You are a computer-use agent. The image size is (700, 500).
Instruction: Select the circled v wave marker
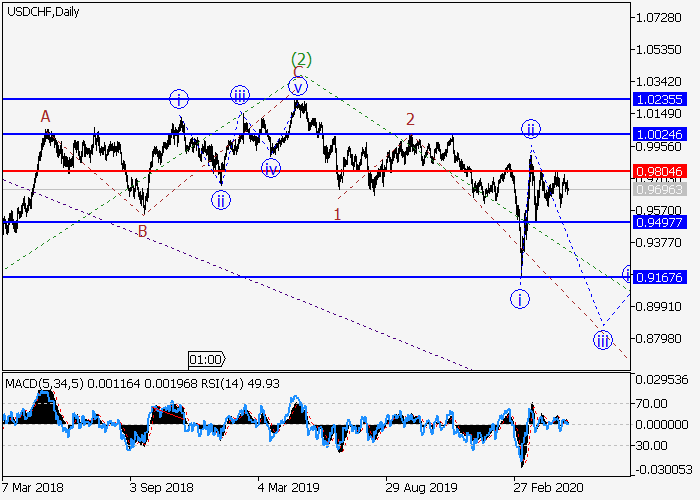pos(296,86)
